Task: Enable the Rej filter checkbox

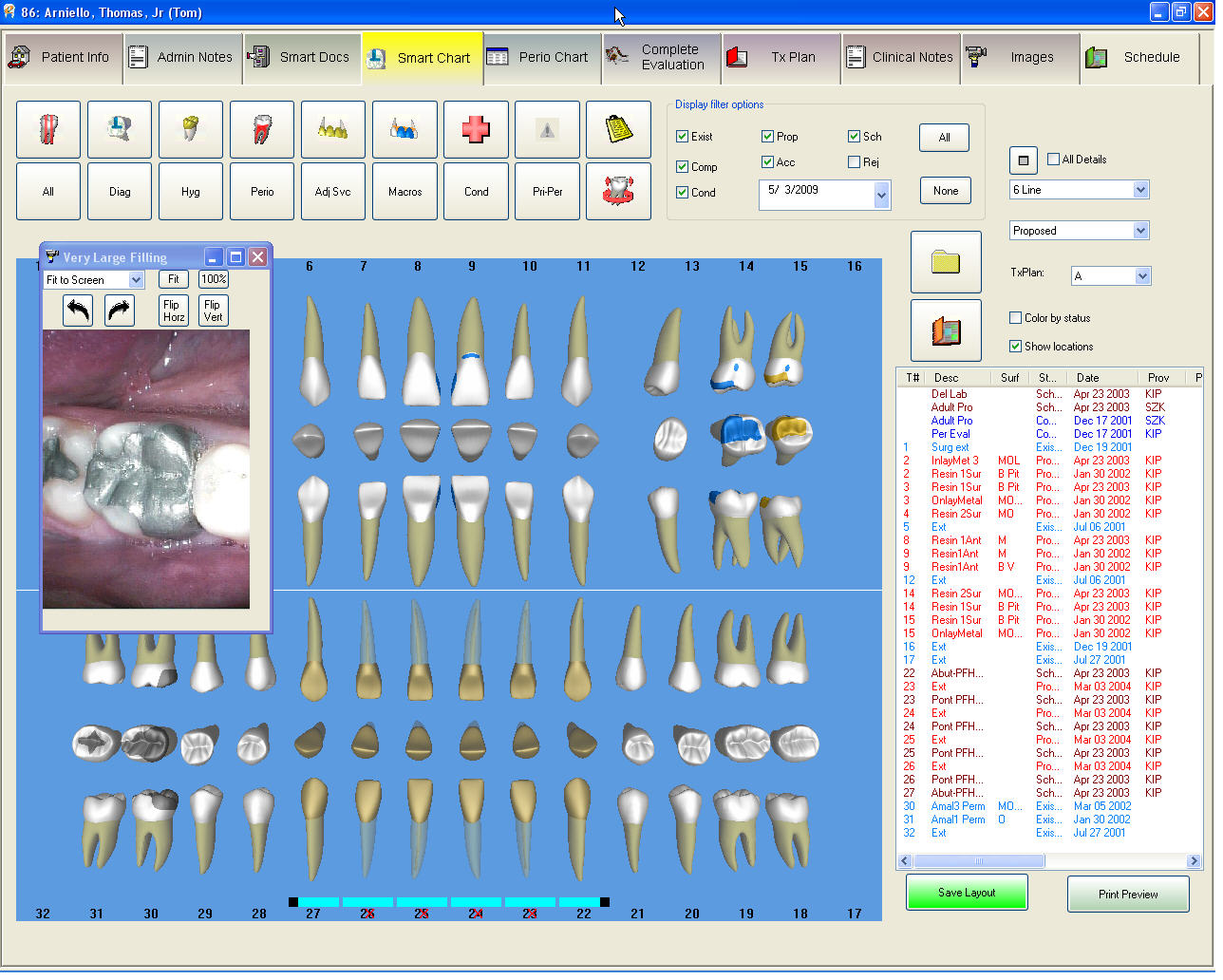Action: tap(854, 162)
